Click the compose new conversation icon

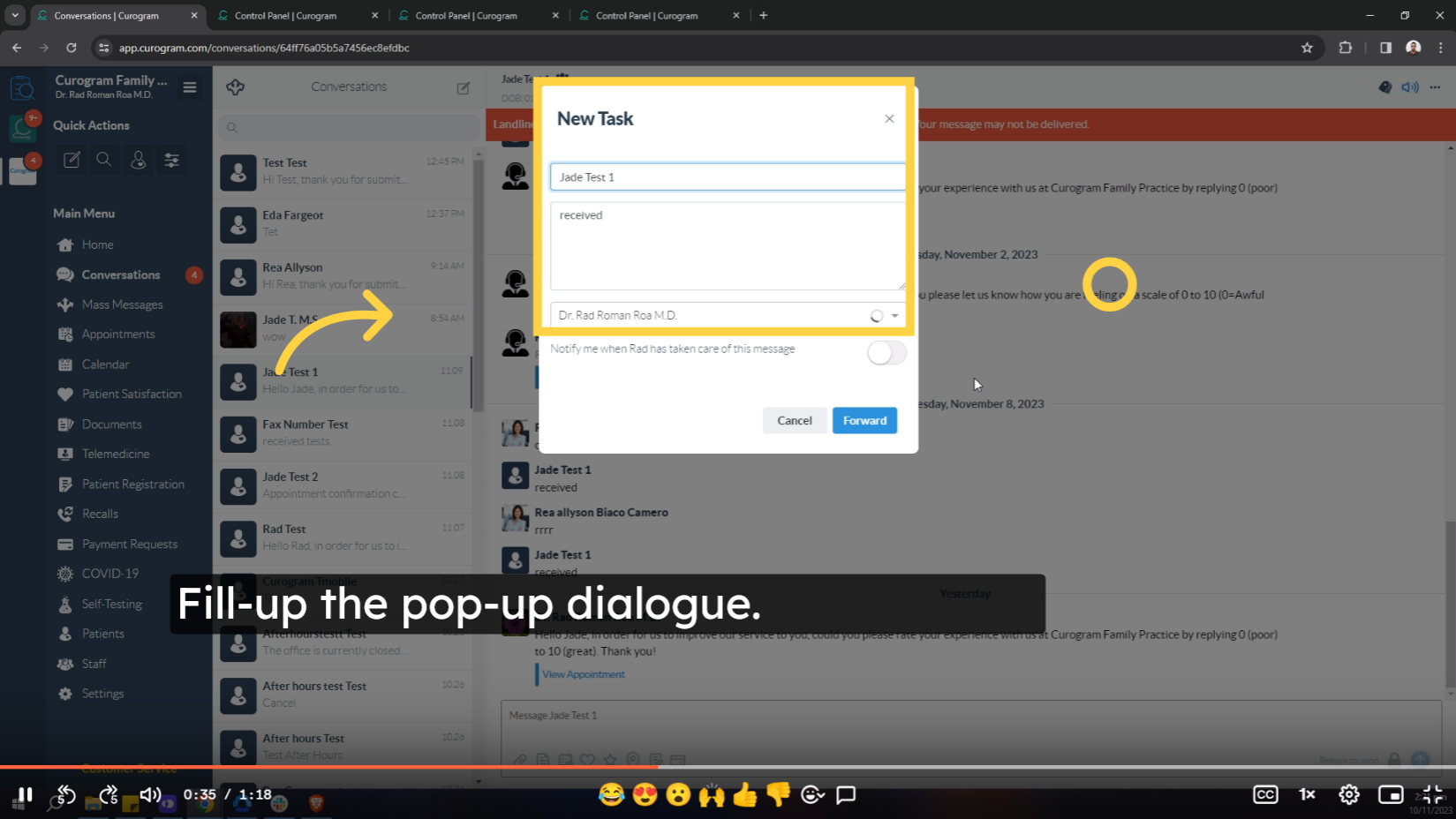463,87
